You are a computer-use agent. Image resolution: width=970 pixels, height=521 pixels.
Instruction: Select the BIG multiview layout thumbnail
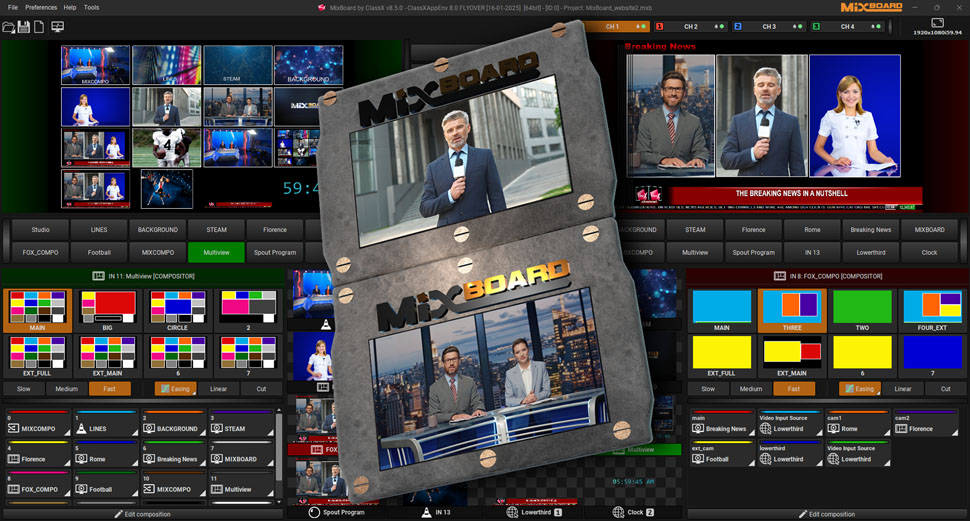107,310
